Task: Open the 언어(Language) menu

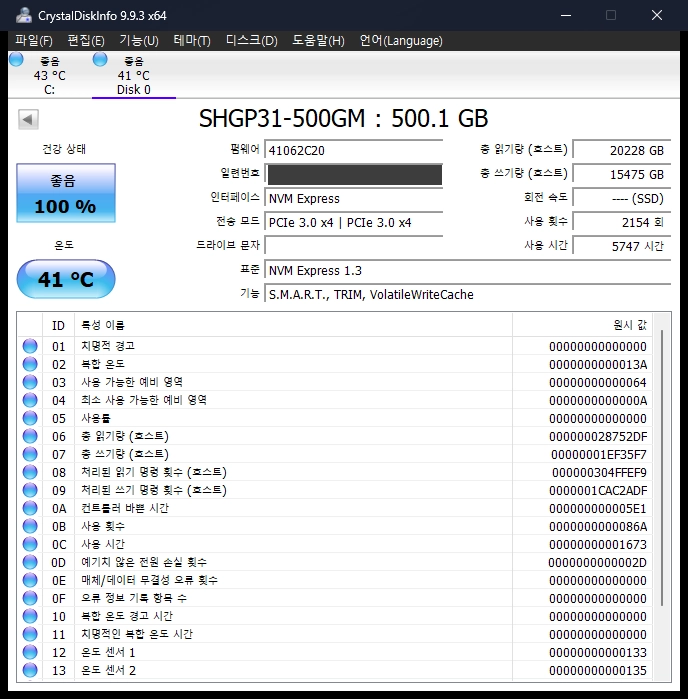Action: [401, 41]
